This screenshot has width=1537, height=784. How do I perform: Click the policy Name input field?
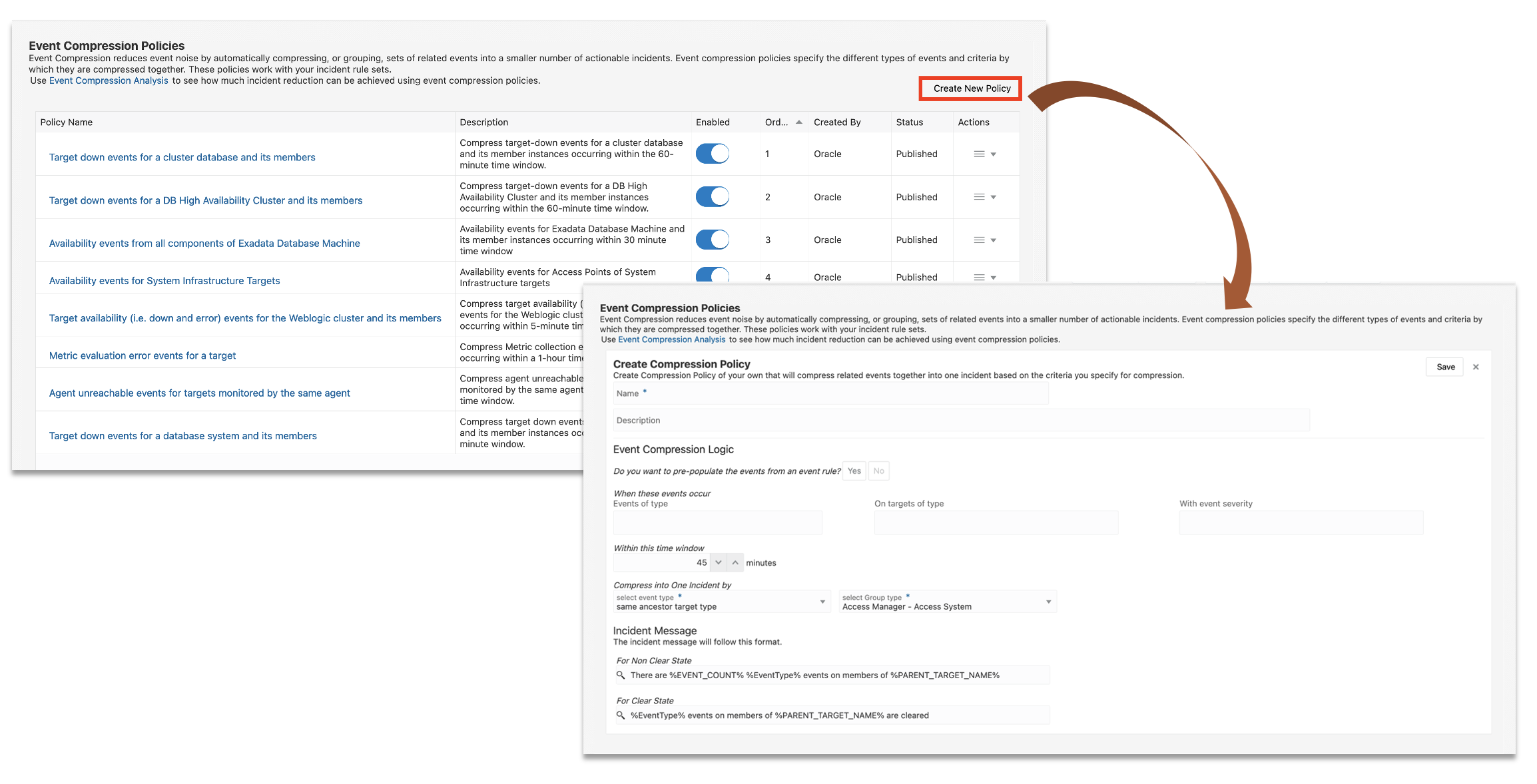click(830, 393)
